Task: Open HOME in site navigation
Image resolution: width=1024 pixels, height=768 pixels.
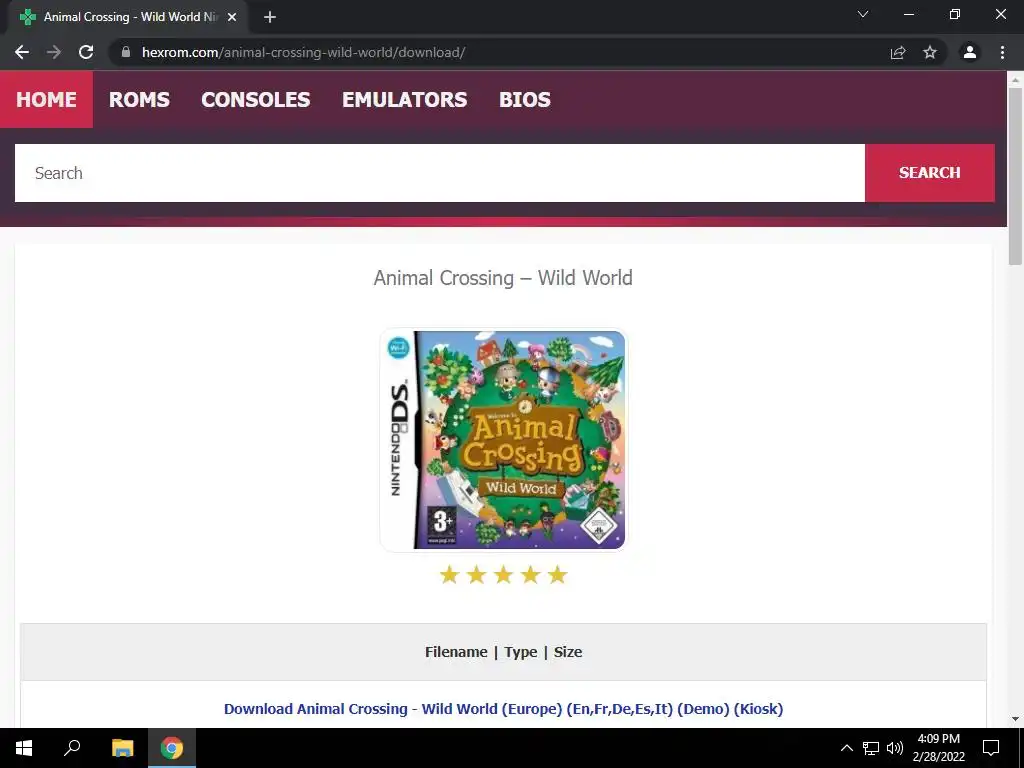Action: (x=46, y=99)
